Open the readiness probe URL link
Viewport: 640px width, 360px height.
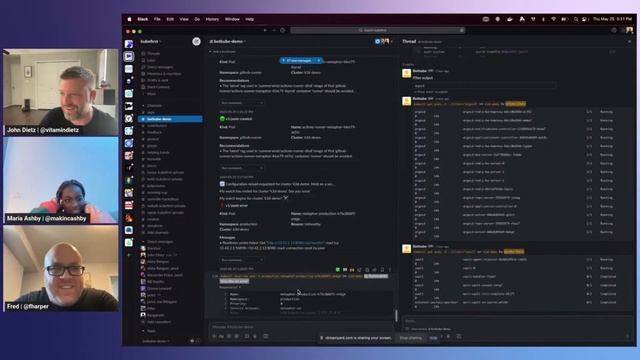[296, 243]
